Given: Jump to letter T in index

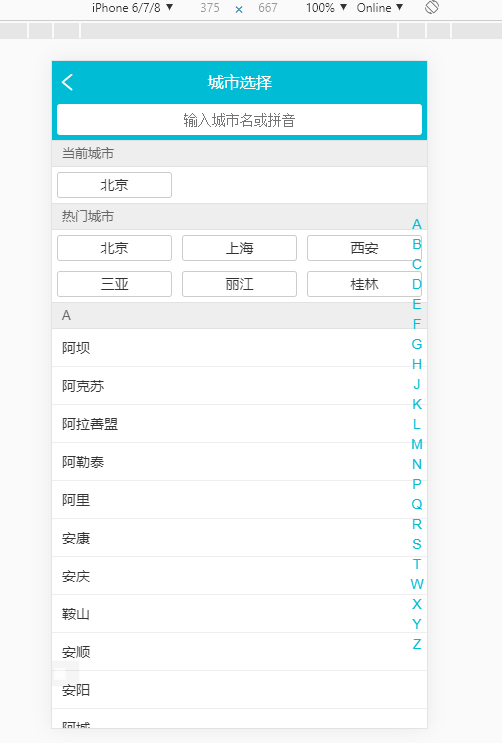Looking at the screenshot, I should [417, 564].
